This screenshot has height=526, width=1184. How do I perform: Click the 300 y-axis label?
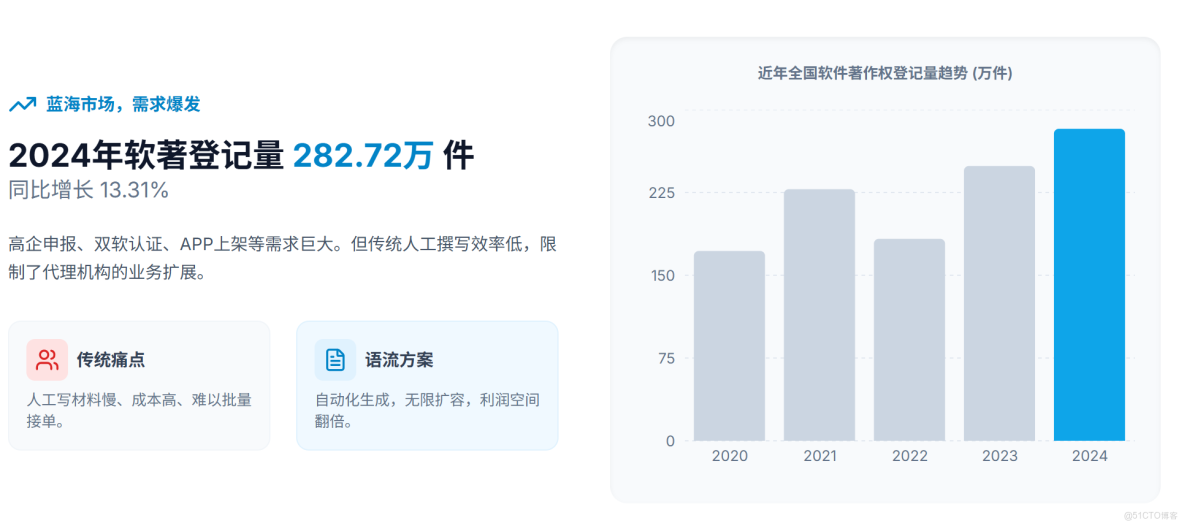(661, 121)
